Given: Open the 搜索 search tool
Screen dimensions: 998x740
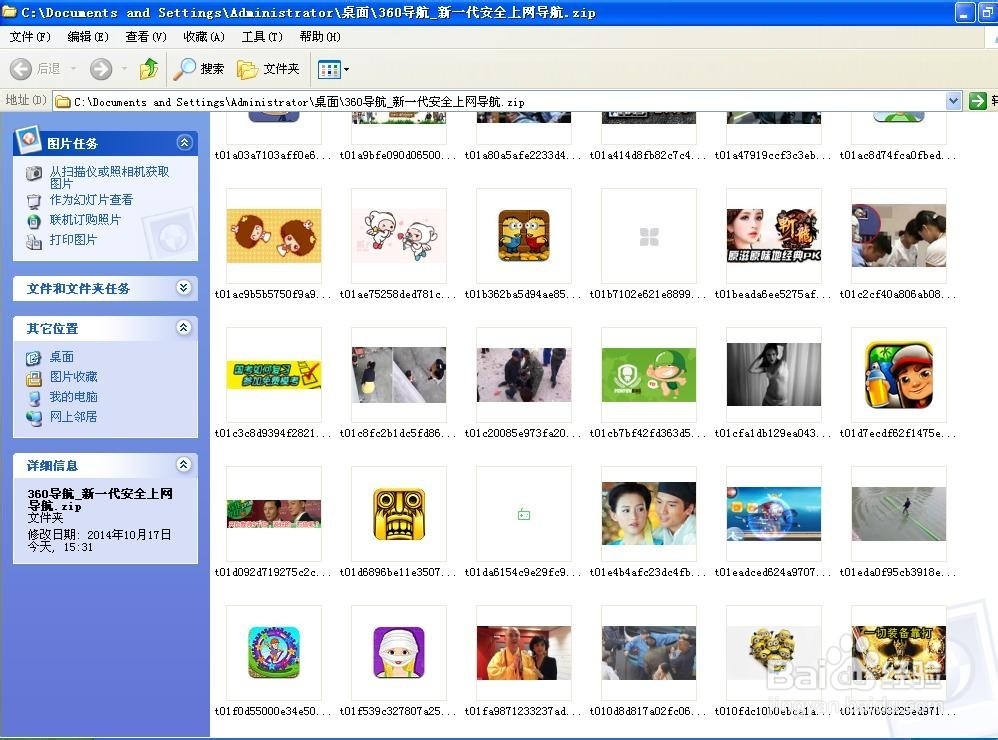Looking at the screenshot, I should point(199,69).
